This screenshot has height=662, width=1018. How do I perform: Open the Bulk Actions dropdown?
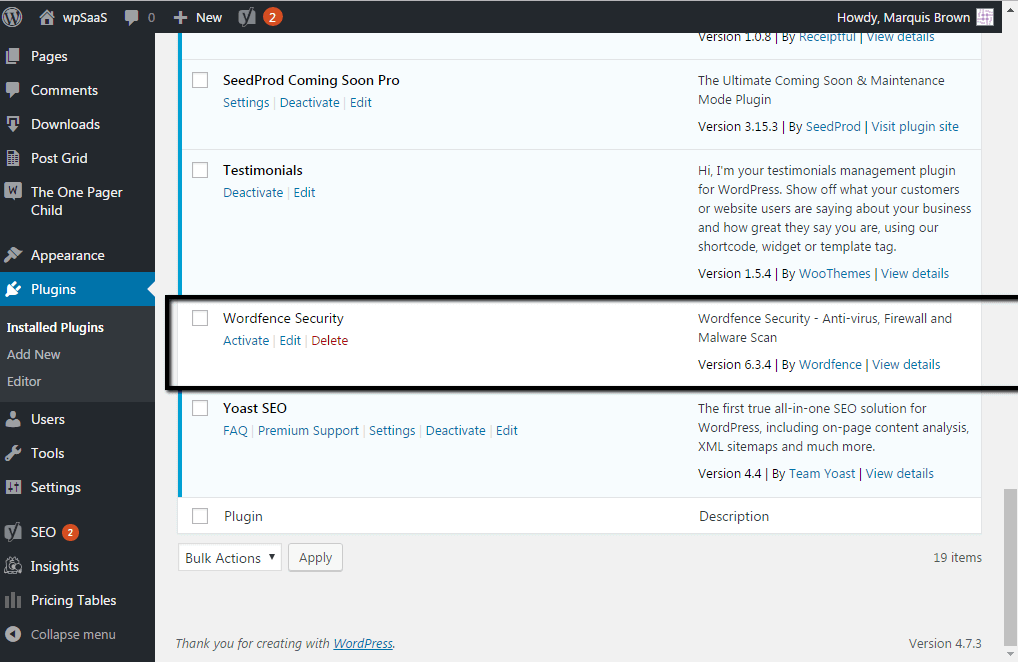(230, 558)
